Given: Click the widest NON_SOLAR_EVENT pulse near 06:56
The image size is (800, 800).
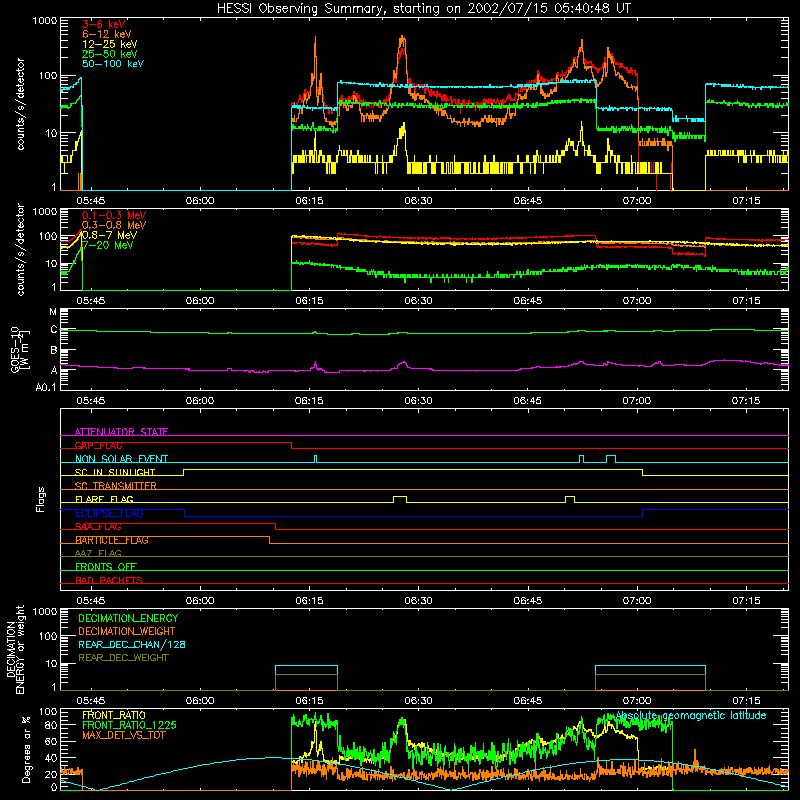Looking at the screenshot, I should tap(611, 459).
